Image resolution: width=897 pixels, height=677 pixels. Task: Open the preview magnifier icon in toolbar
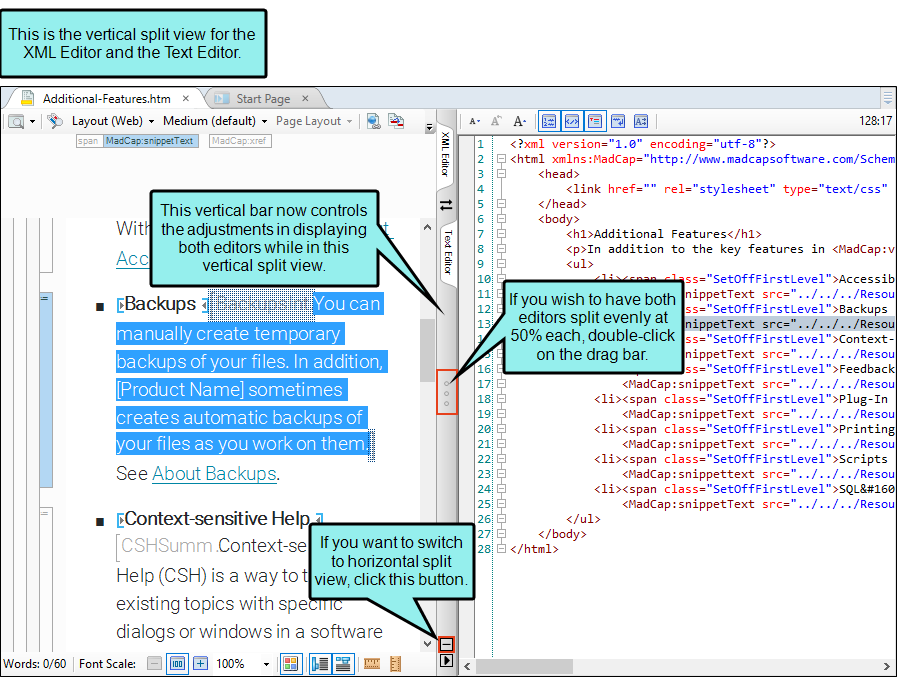[16, 121]
